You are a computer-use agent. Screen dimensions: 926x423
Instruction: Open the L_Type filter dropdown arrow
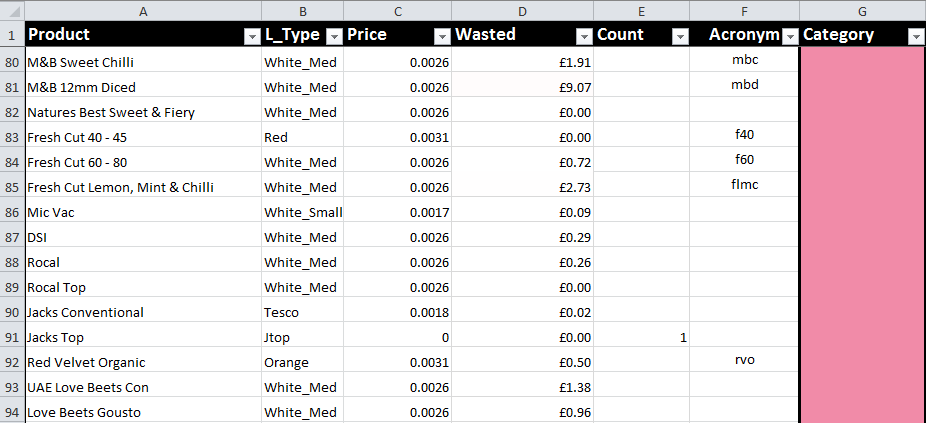[x=333, y=36]
